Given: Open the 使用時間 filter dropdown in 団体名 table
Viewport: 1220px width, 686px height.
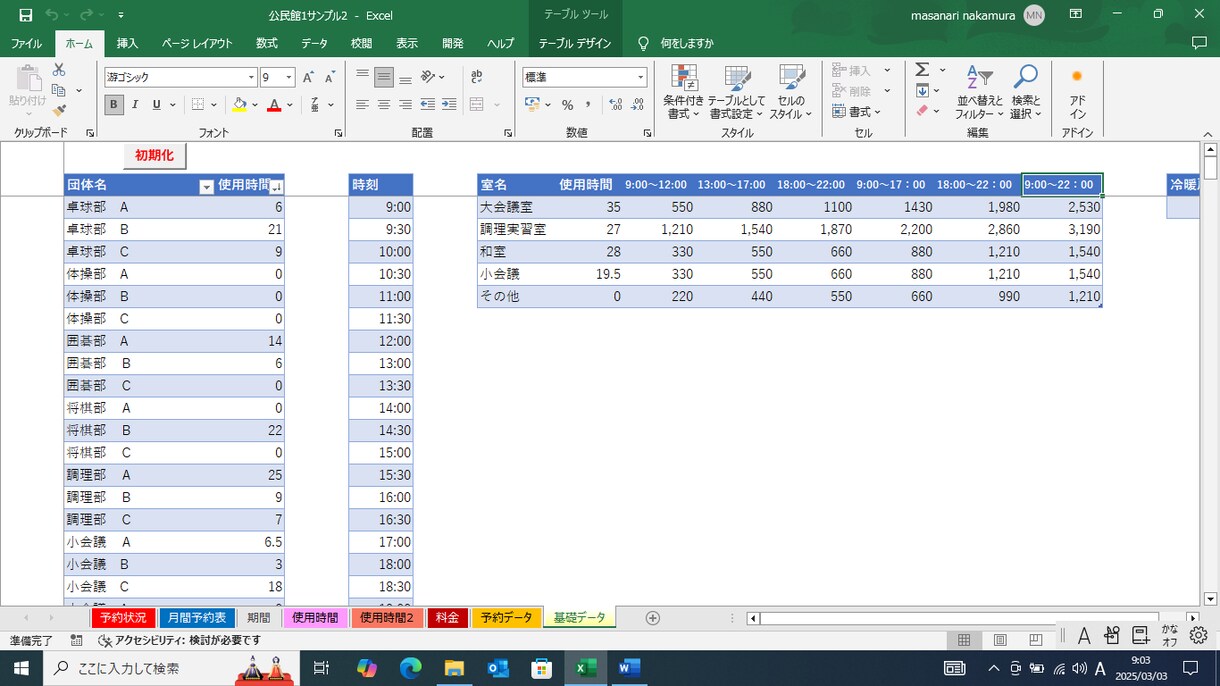Looking at the screenshot, I should coord(277,186).
